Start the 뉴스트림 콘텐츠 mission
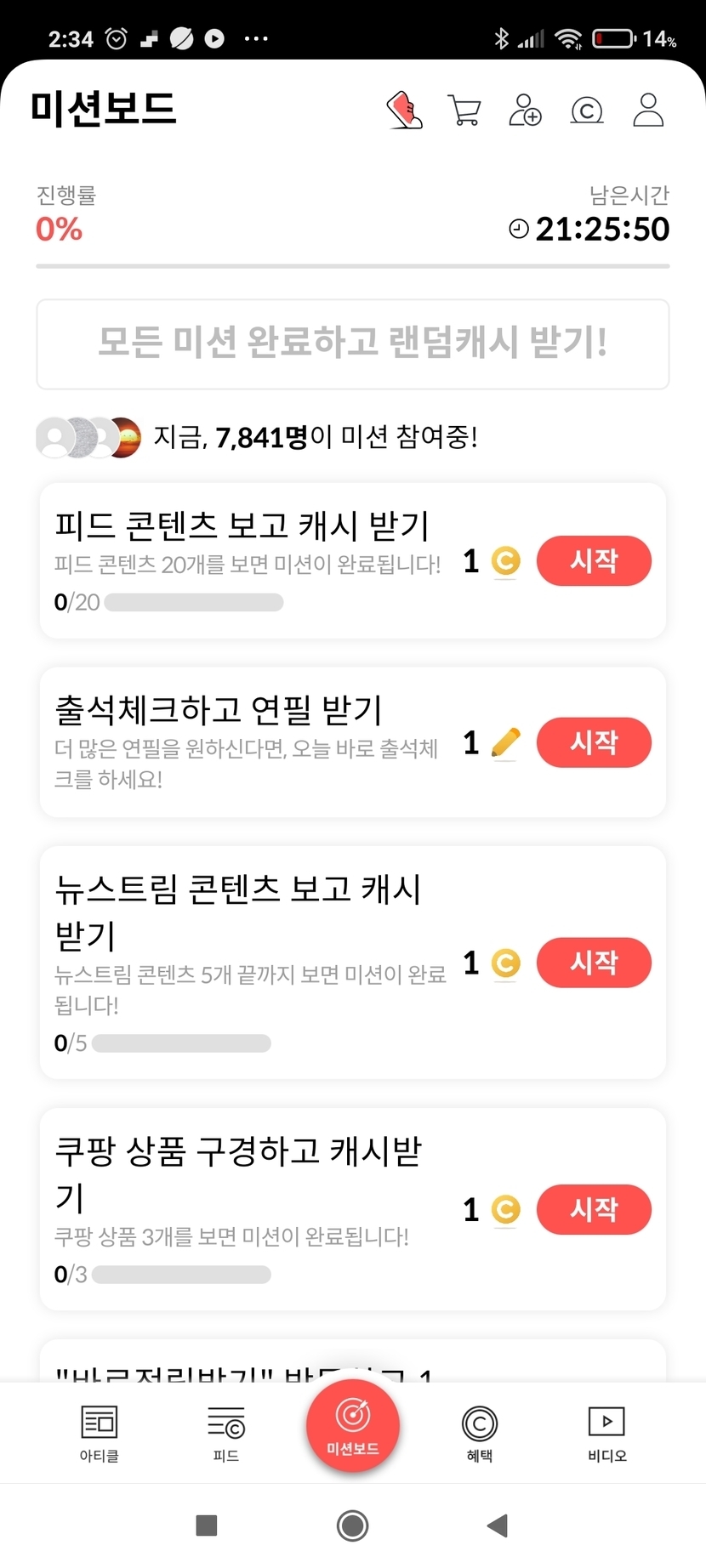 click(x=594, y=963)
